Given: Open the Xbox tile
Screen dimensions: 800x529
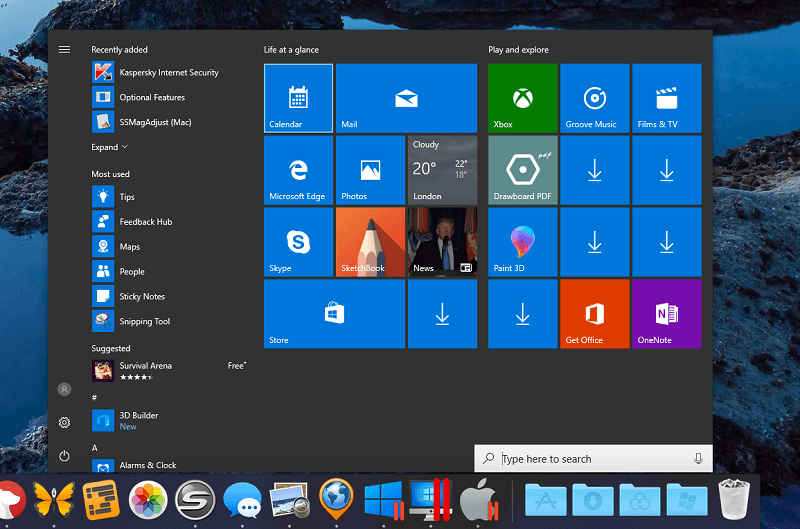Looking at the screenshot, I should pos(522,98).
